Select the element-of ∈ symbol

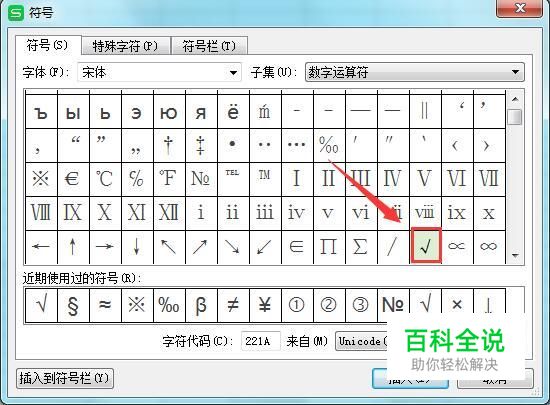click(297, 247)
